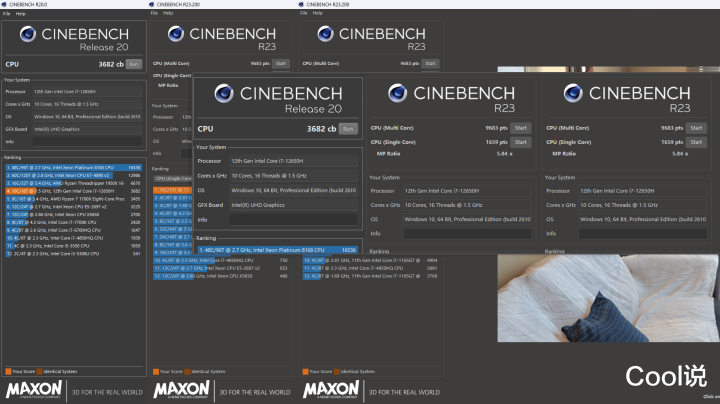
Task: Open File menu in rightmost Cinebench R23 window
Action: pyautogui.click(x=304, y=13)
